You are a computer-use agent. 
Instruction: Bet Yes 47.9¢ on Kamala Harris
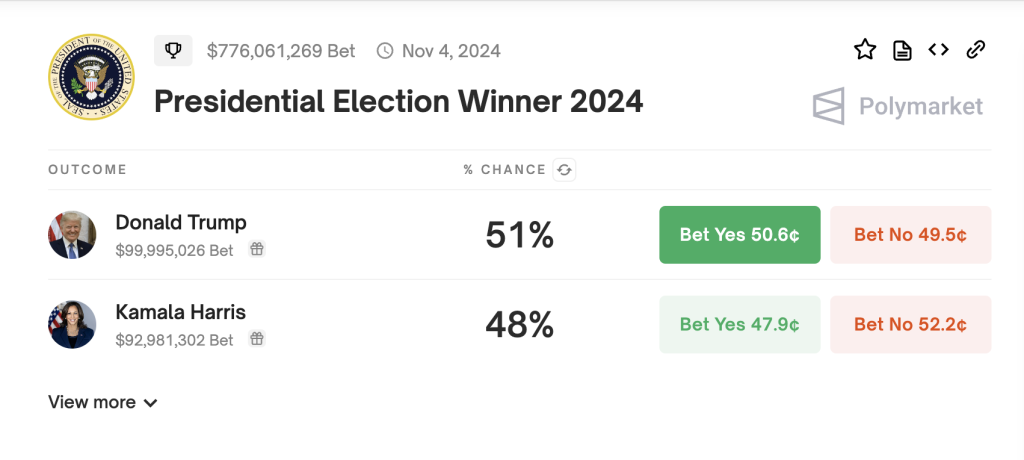739,324
